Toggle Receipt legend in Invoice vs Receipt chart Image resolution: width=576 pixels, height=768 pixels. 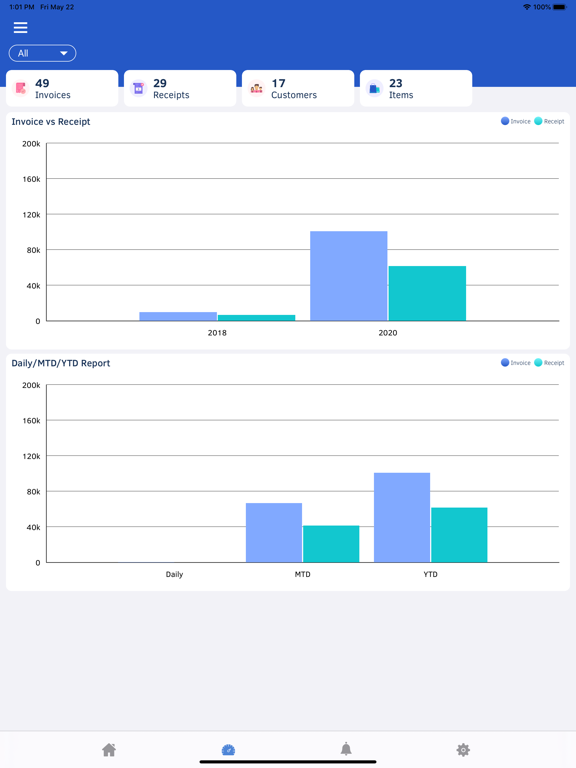pos(549,121)
